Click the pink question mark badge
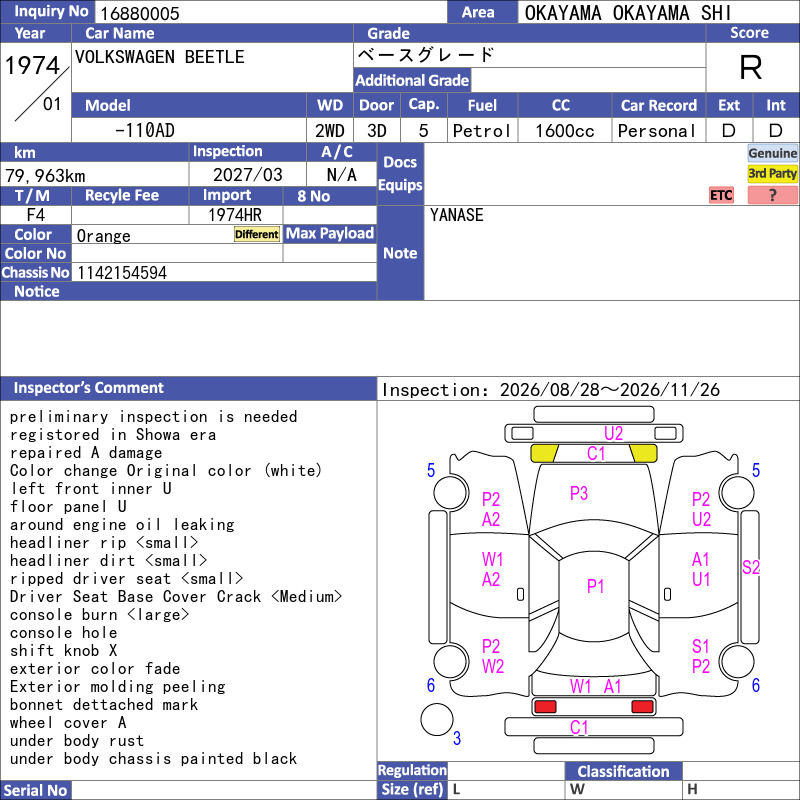The image size is (800, 800). [x=772, y=195]
